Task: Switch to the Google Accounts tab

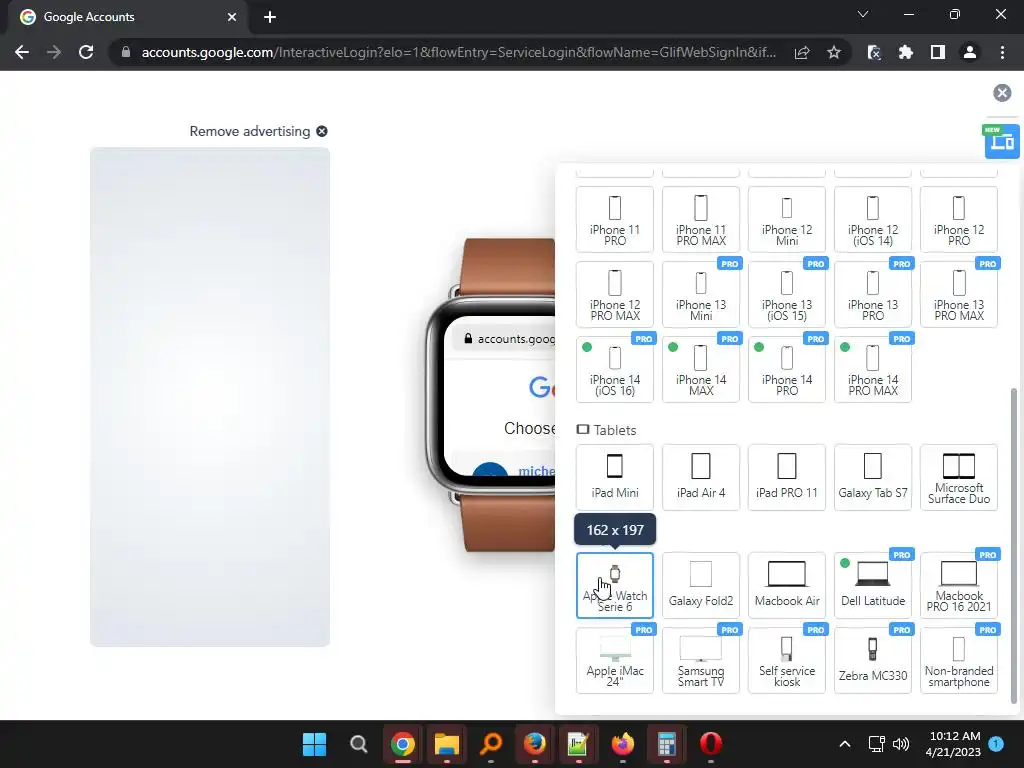Action: coord(129,17)
